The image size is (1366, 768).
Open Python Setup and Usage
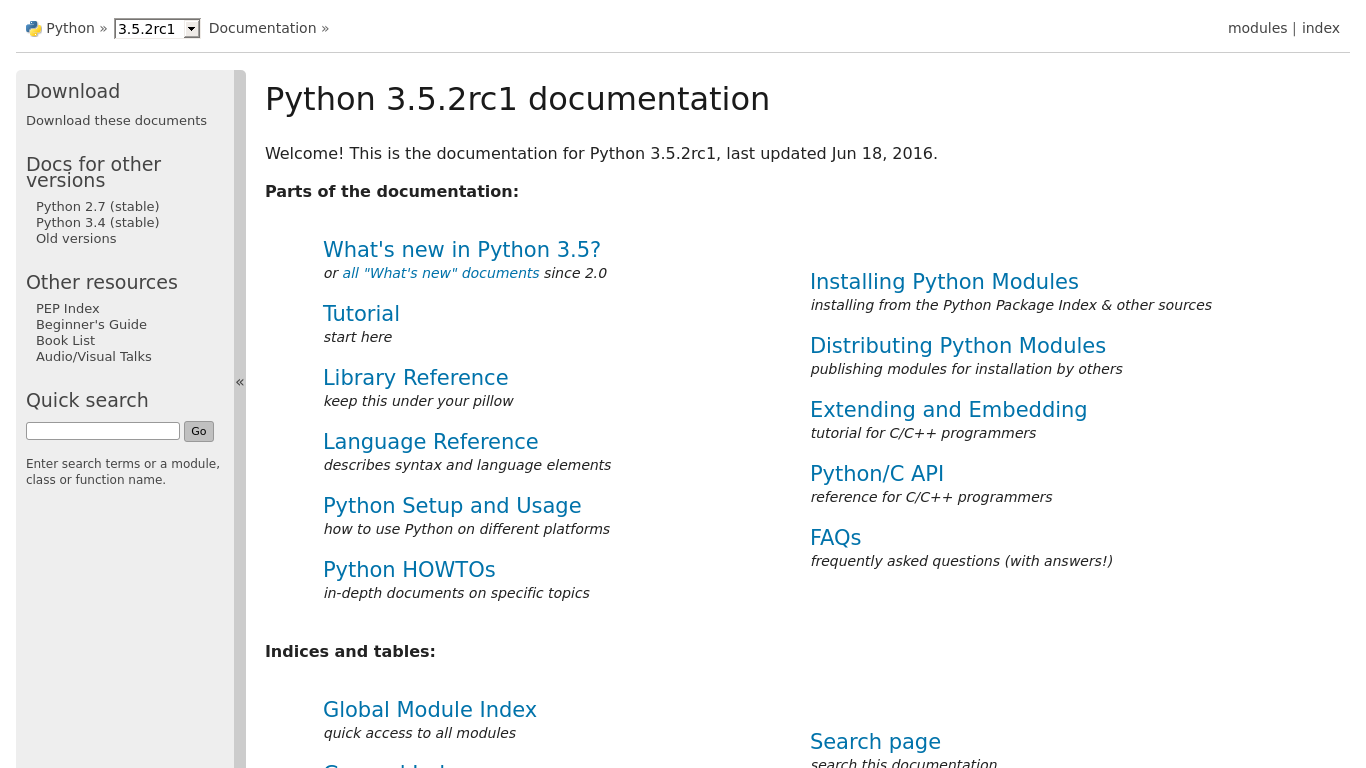point(452,506)
